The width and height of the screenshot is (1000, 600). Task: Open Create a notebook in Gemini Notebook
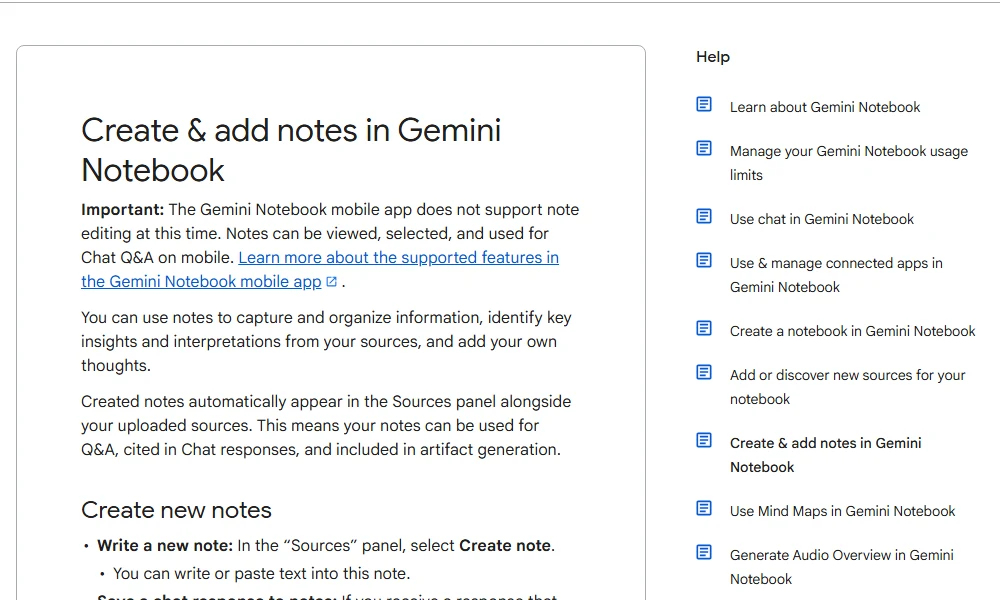[853, 332]
